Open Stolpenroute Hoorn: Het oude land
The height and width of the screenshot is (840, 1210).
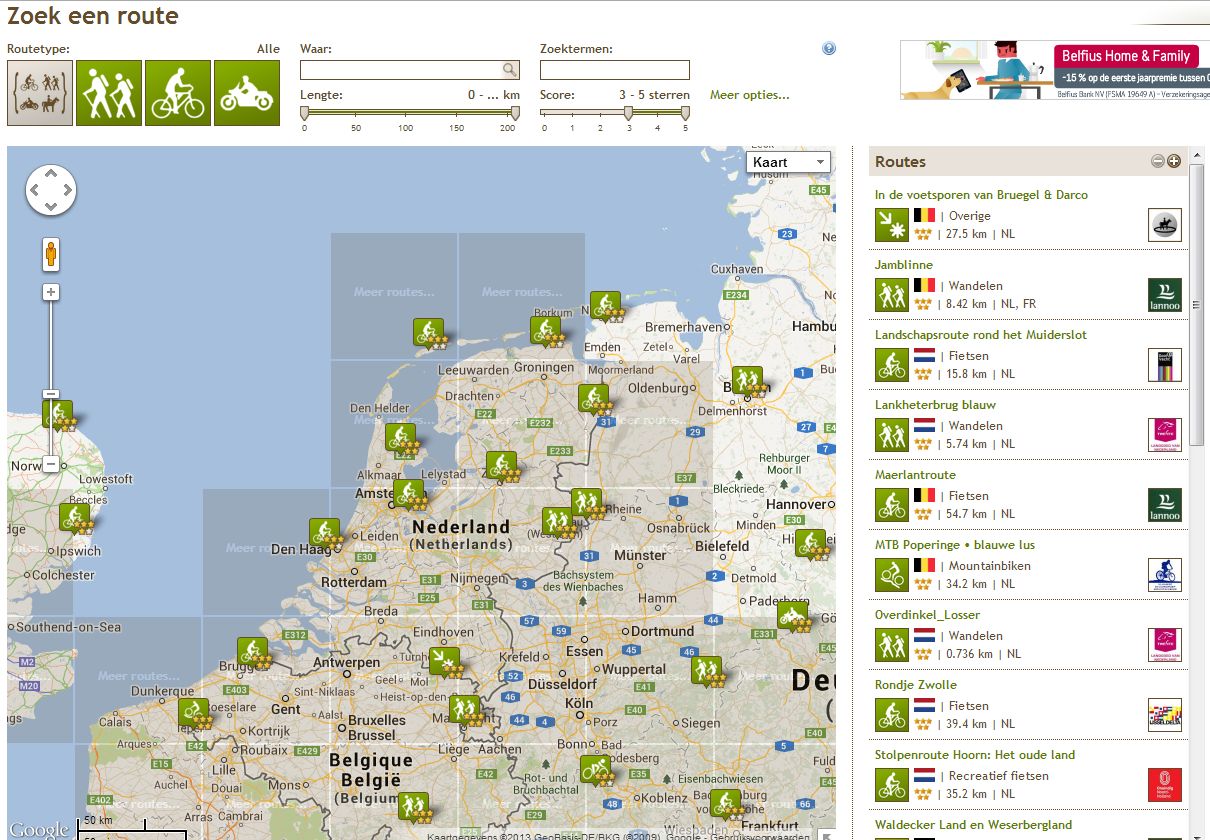point(975,755)
